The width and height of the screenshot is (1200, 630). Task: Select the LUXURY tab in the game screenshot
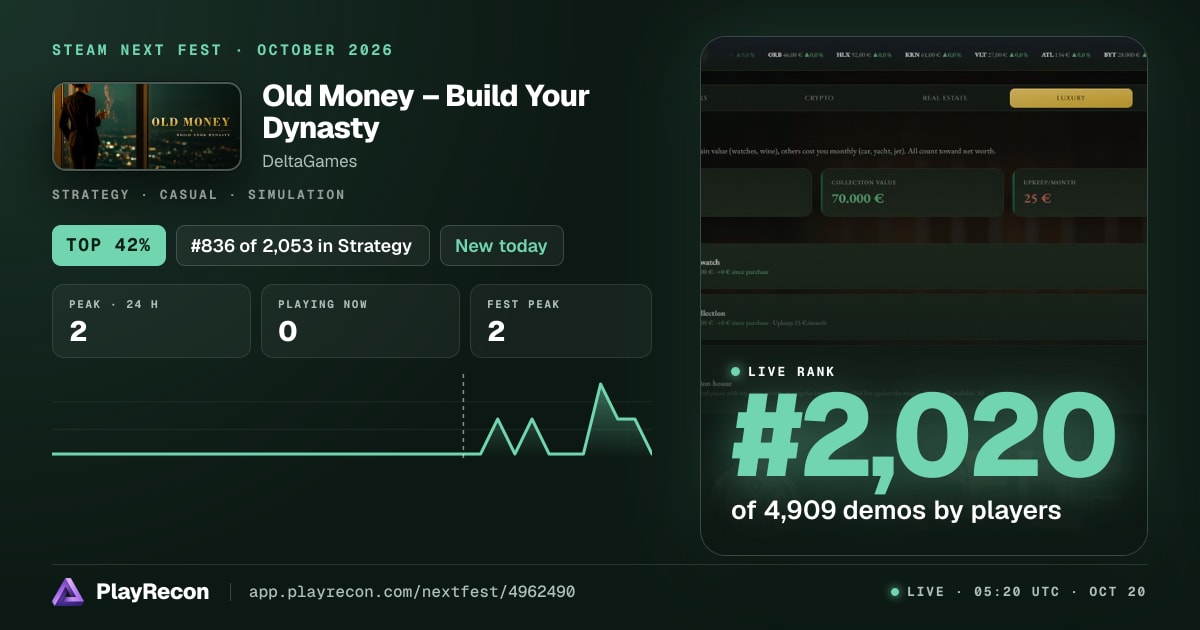pos(1071,98)
